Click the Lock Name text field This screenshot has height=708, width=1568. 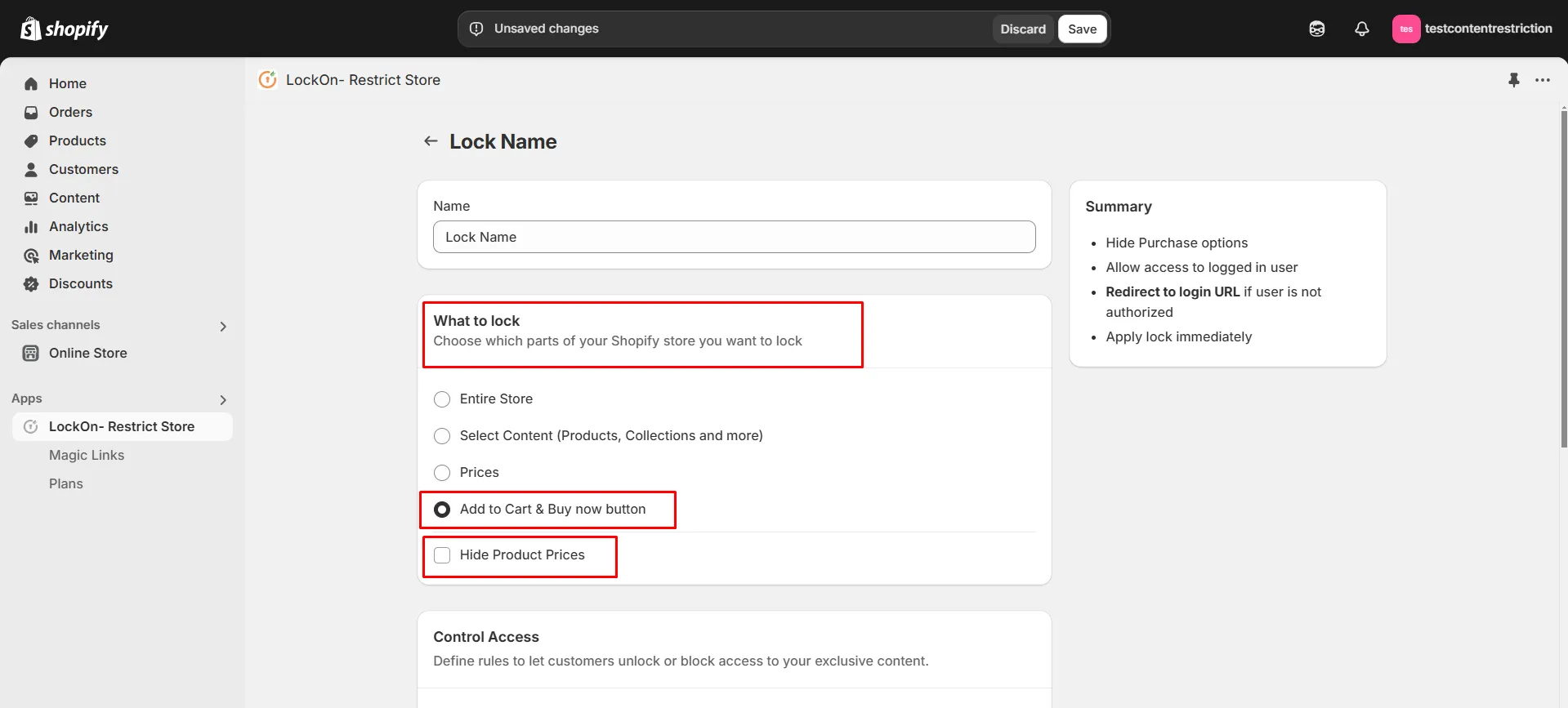point(735,237)
